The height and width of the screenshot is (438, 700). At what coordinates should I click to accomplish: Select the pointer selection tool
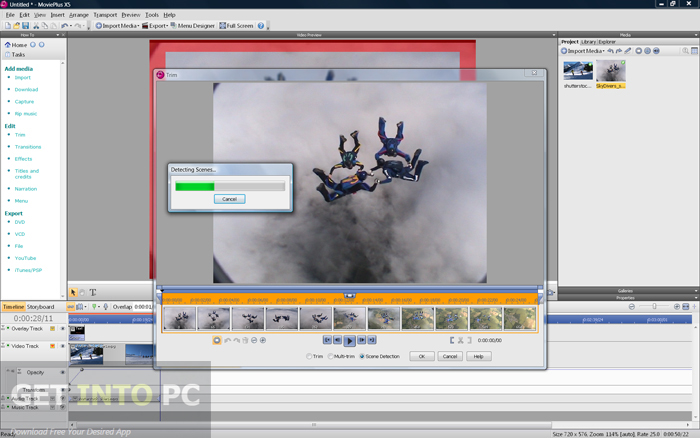[73, 292]
